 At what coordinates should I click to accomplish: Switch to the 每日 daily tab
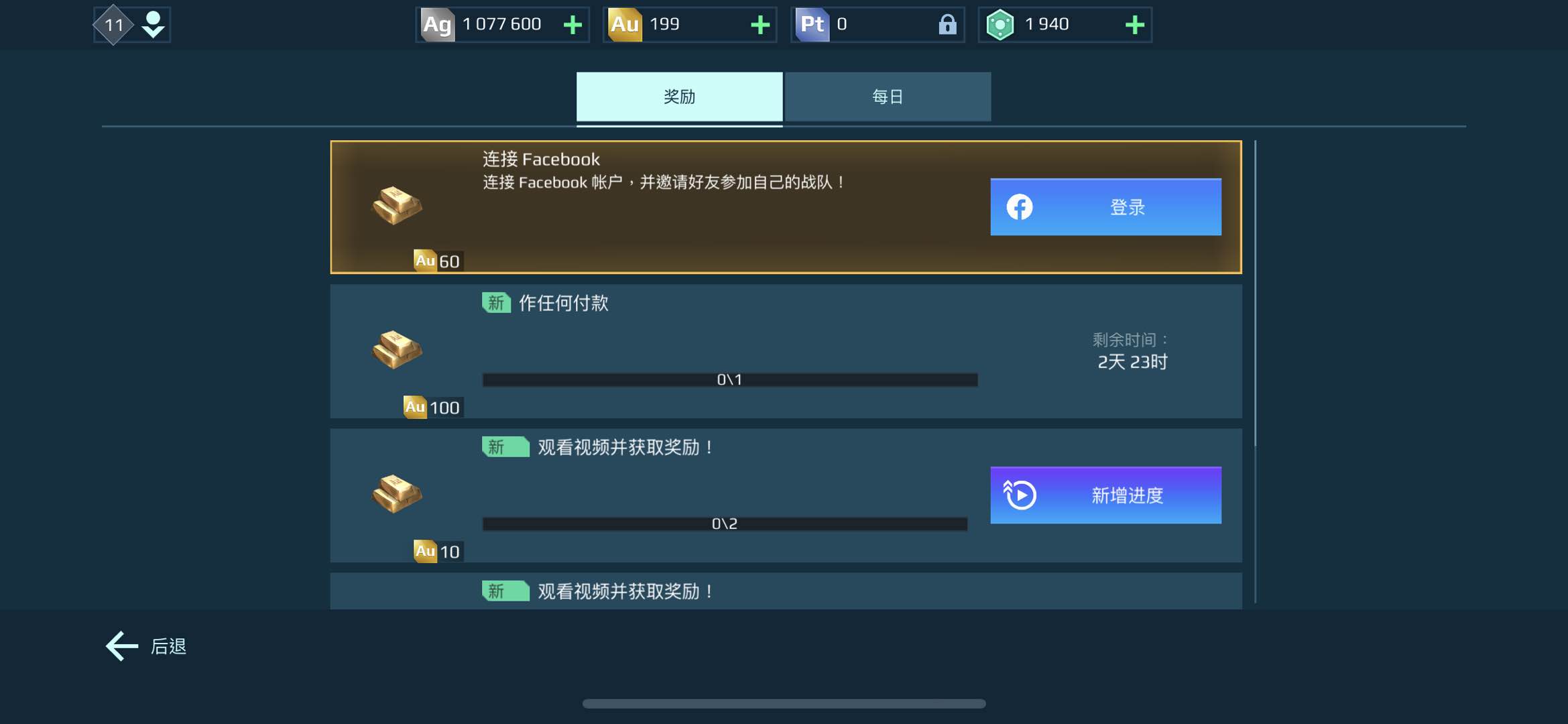pos(888,97)
